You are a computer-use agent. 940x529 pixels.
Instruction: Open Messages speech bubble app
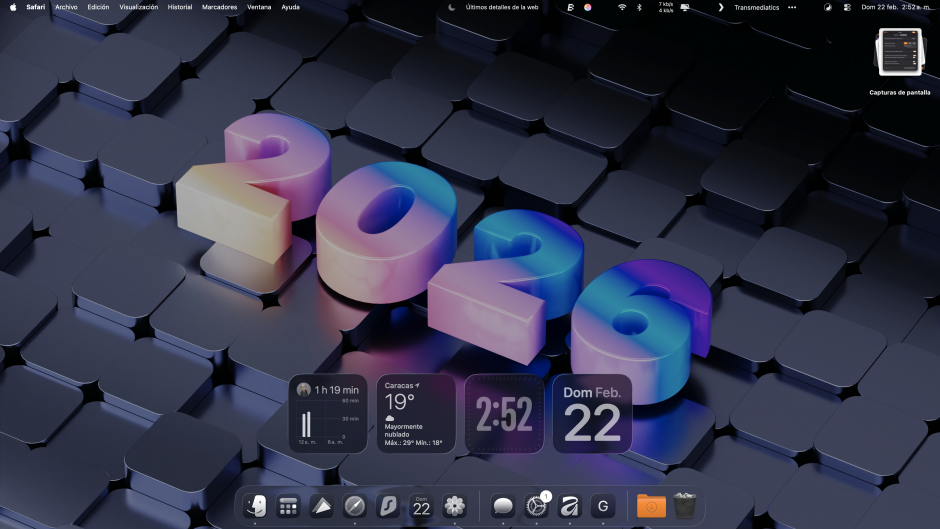503,506
